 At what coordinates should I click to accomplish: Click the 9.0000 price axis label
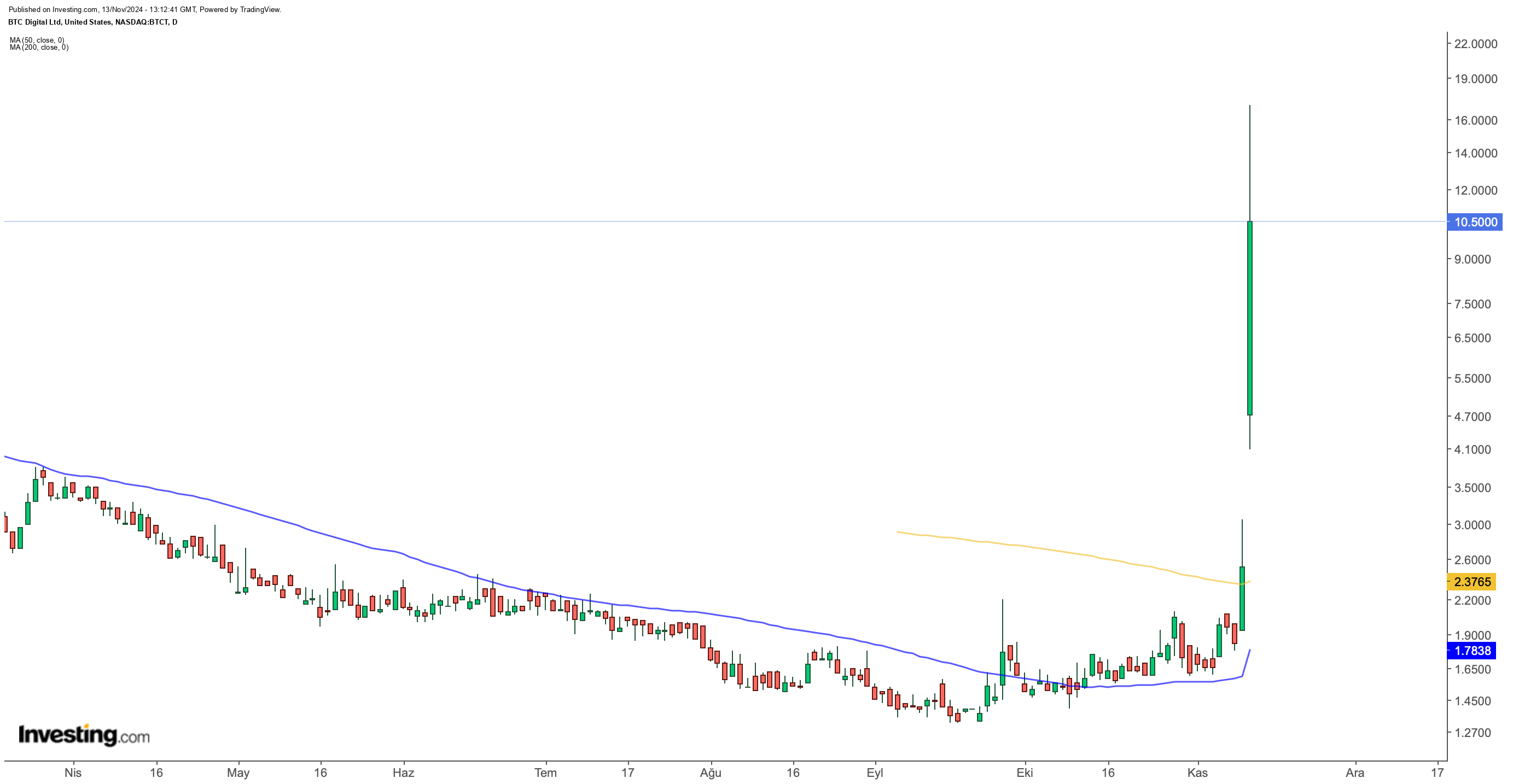[1472, 260]
